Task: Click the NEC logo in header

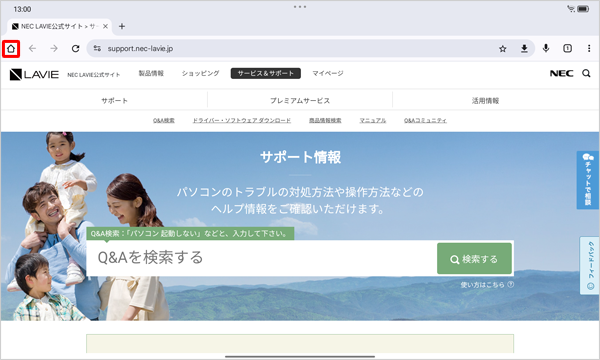Action: (x=561, y=73)
